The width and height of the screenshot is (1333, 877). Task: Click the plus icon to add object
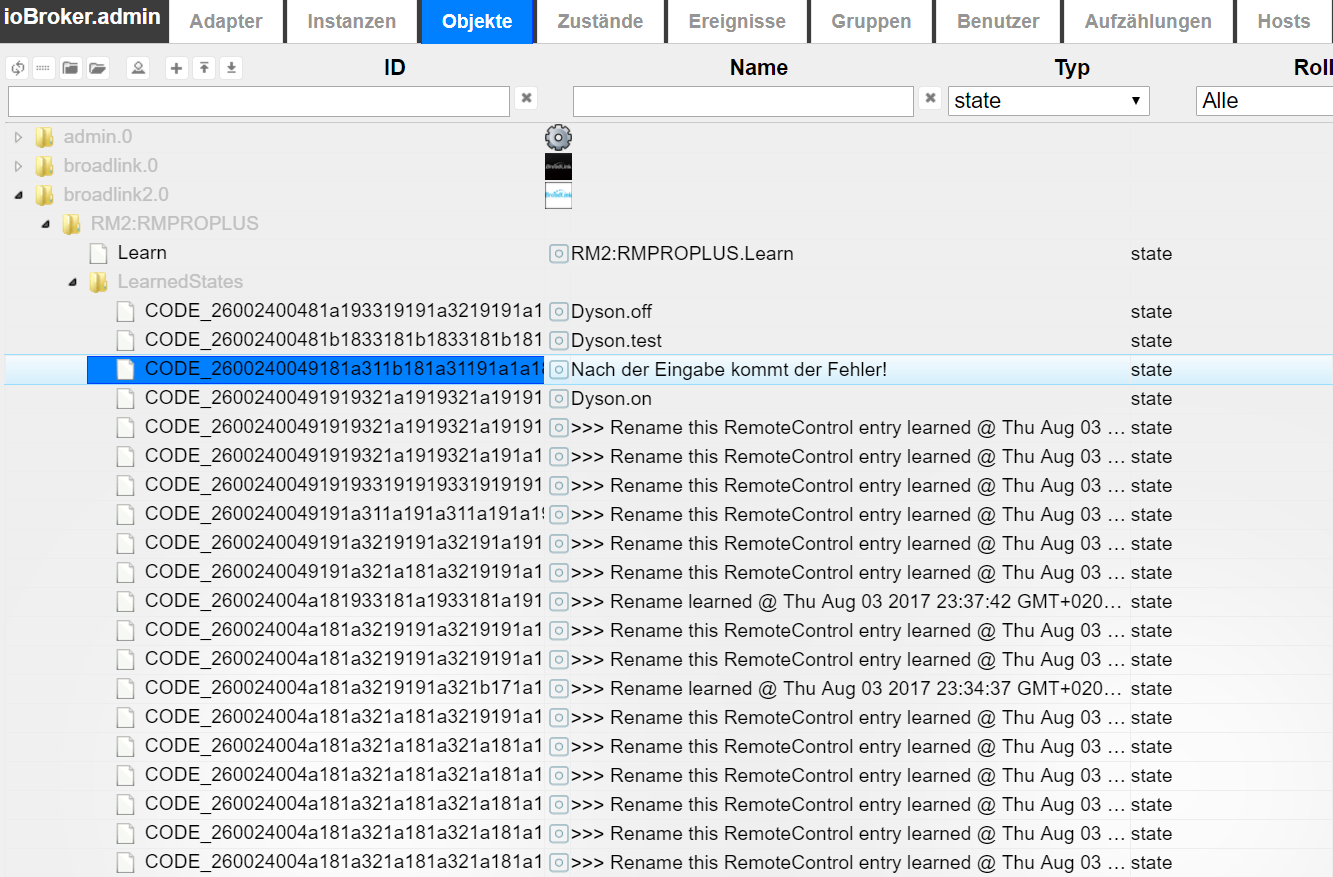tap(177, 68)
